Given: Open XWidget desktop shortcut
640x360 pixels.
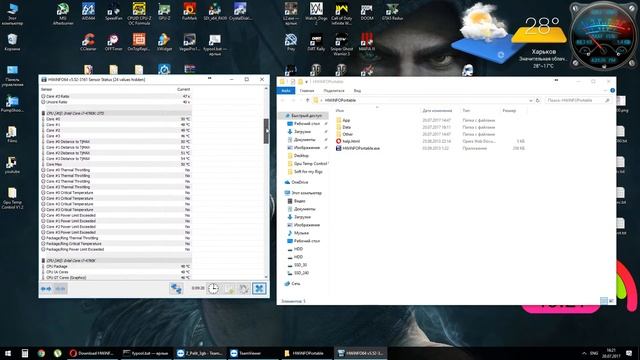Looking at the screenshot, I should (x=164, y=42).
